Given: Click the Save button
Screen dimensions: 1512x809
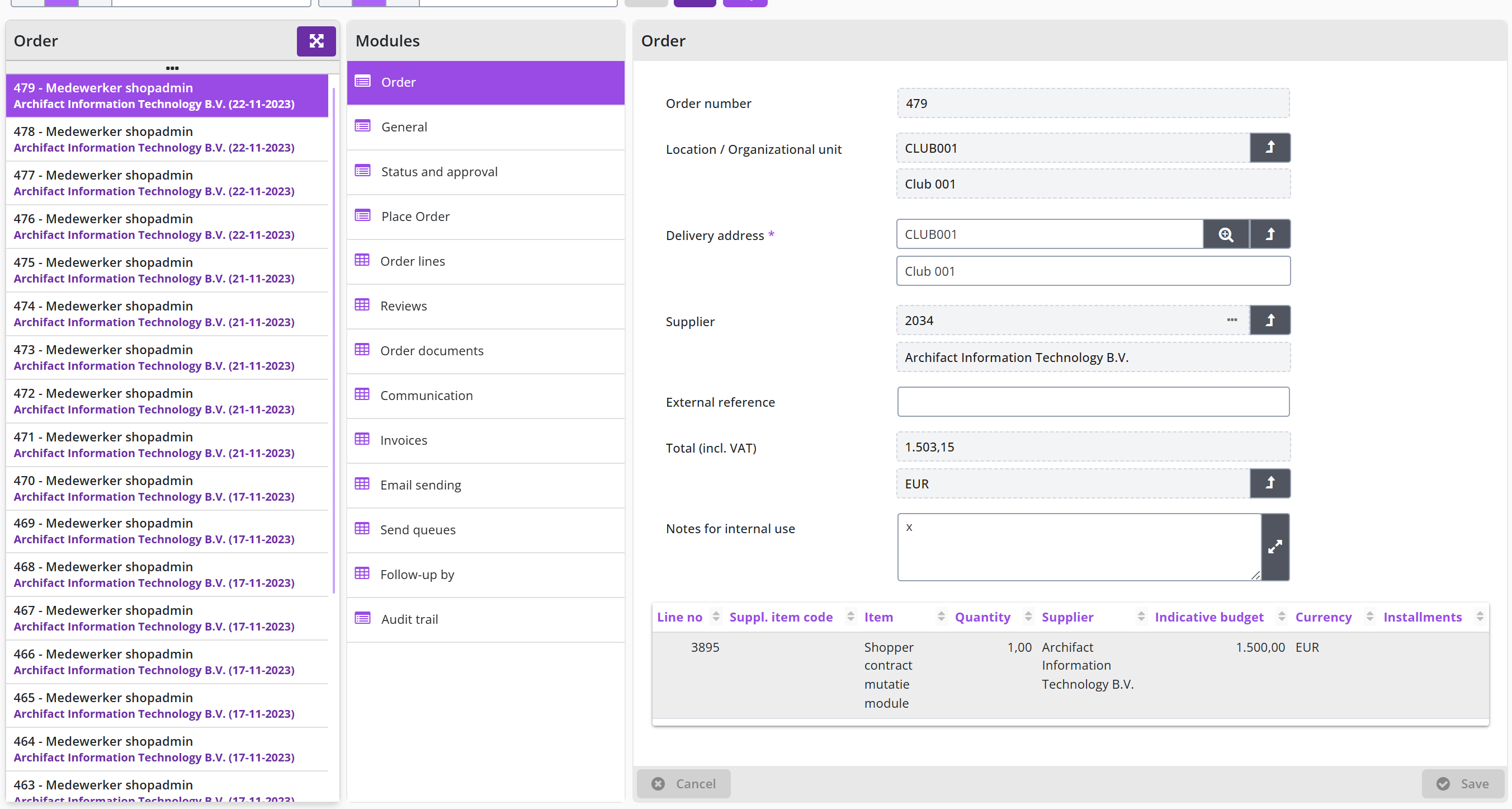Looking at the screenshot, I should tap(1463, 784).
